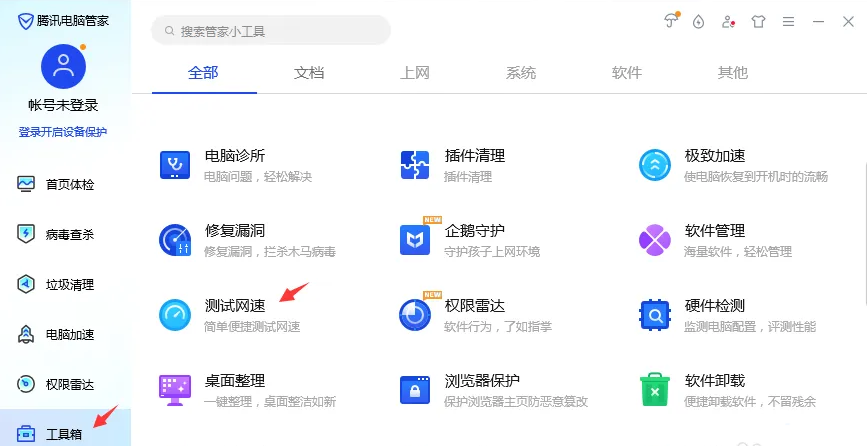This screenshot has width=867, height=446.
Task: Click description 监测电脑配置，评测性能
Action: [750, 327]
